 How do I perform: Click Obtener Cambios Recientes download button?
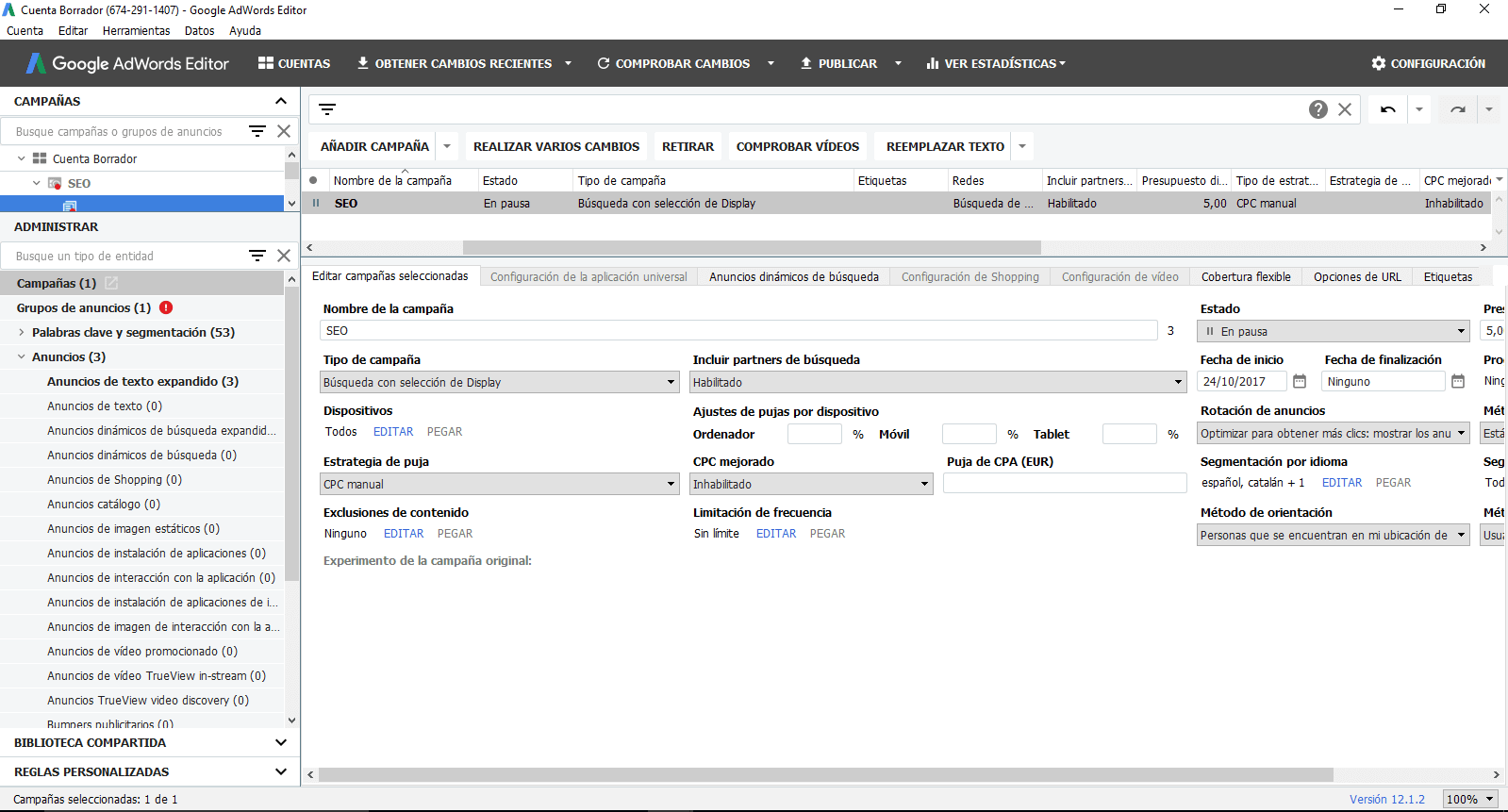(x=455, y=63)
